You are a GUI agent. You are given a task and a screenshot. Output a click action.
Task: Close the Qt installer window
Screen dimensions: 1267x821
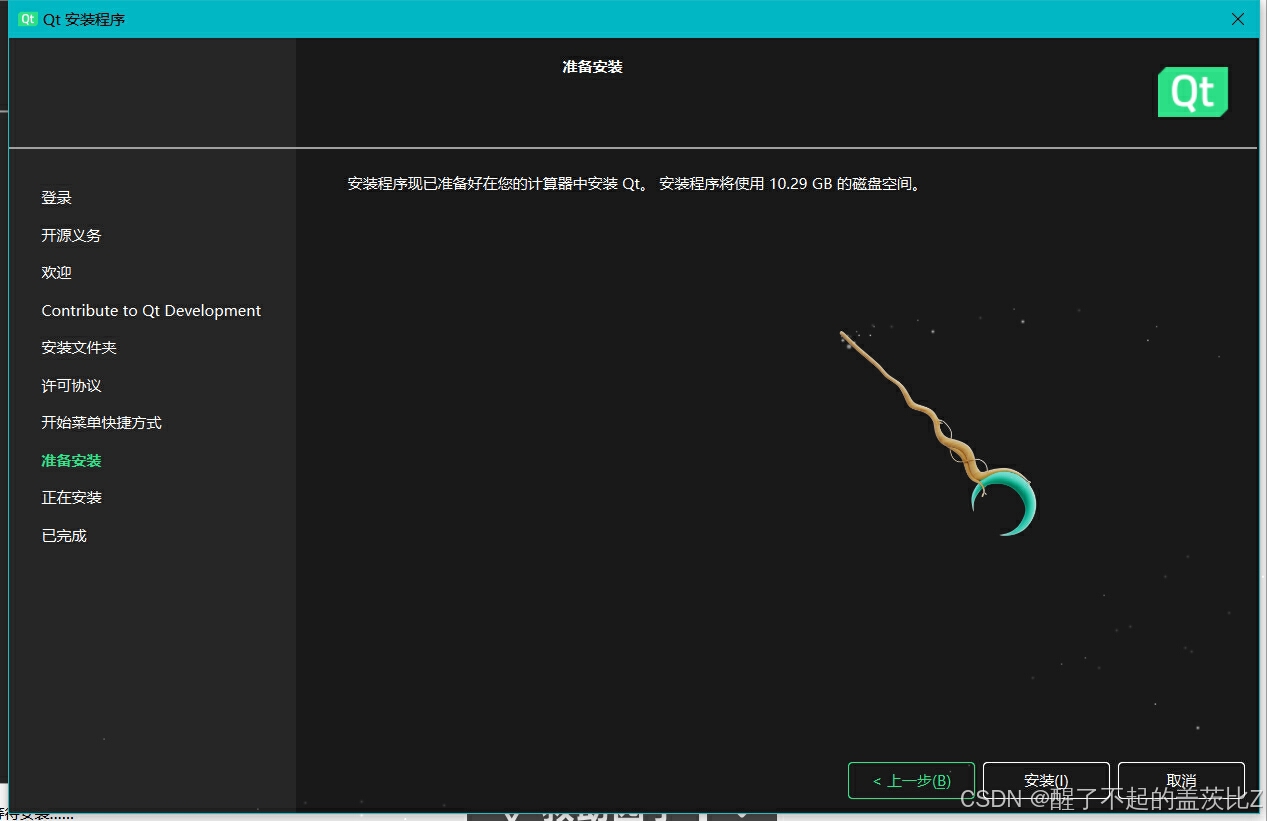(1238, 19)
